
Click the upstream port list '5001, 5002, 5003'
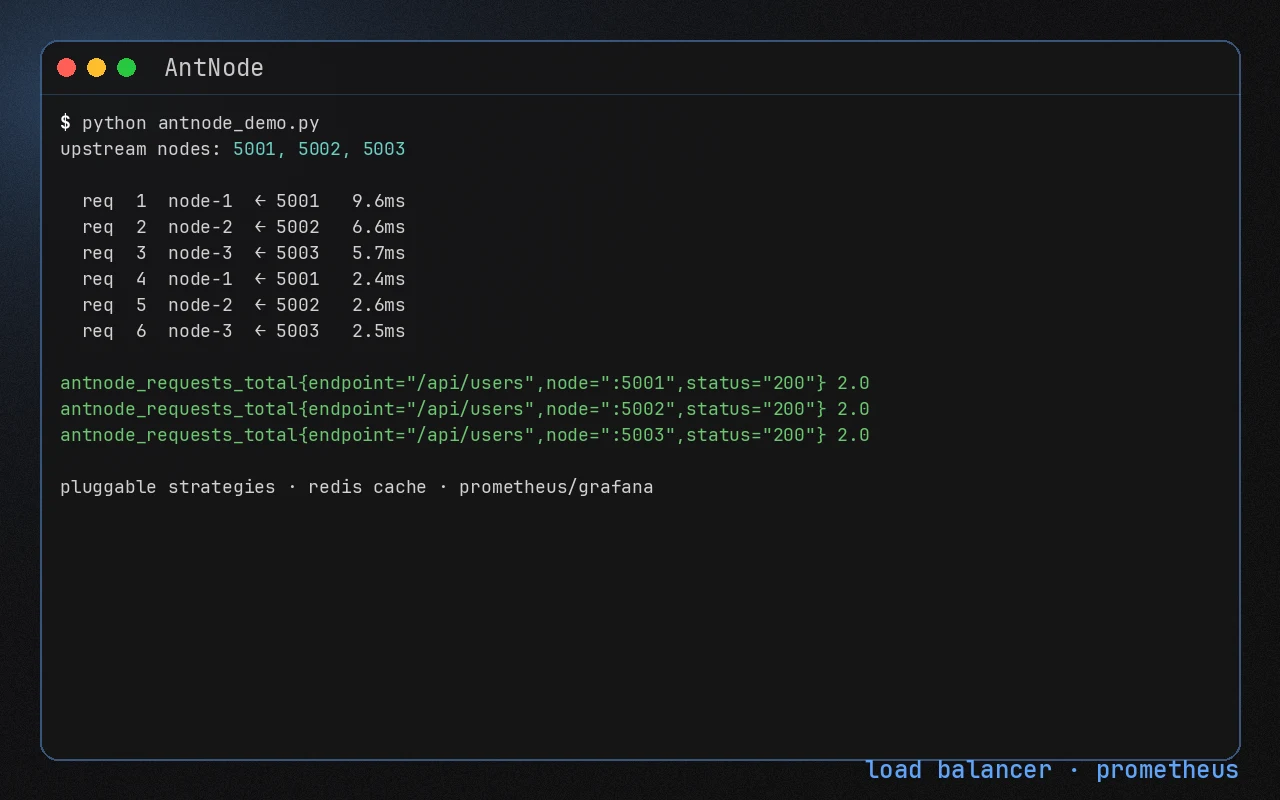click(319, 149)
